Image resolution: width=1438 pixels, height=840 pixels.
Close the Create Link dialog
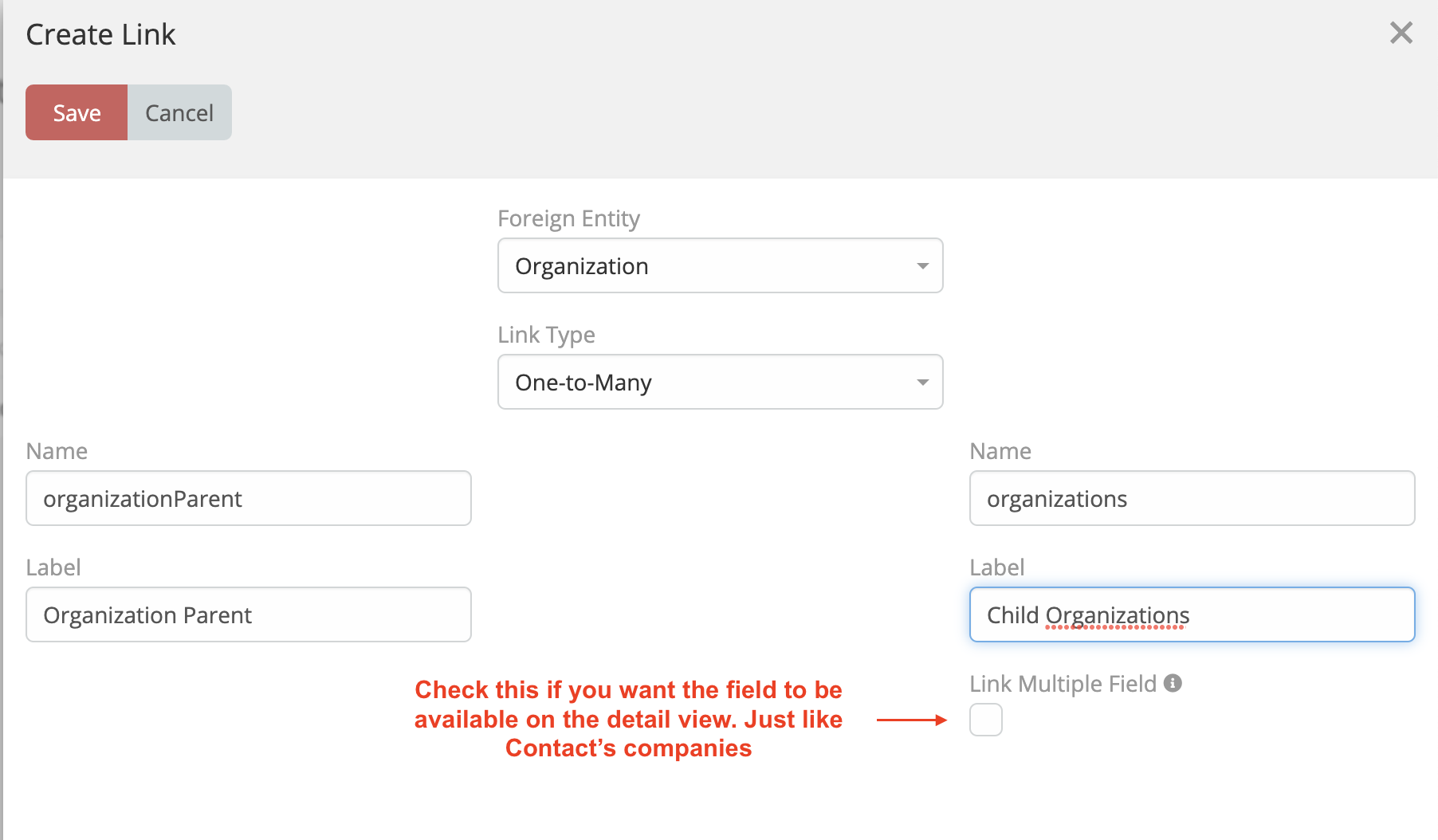coord(1401,33)
